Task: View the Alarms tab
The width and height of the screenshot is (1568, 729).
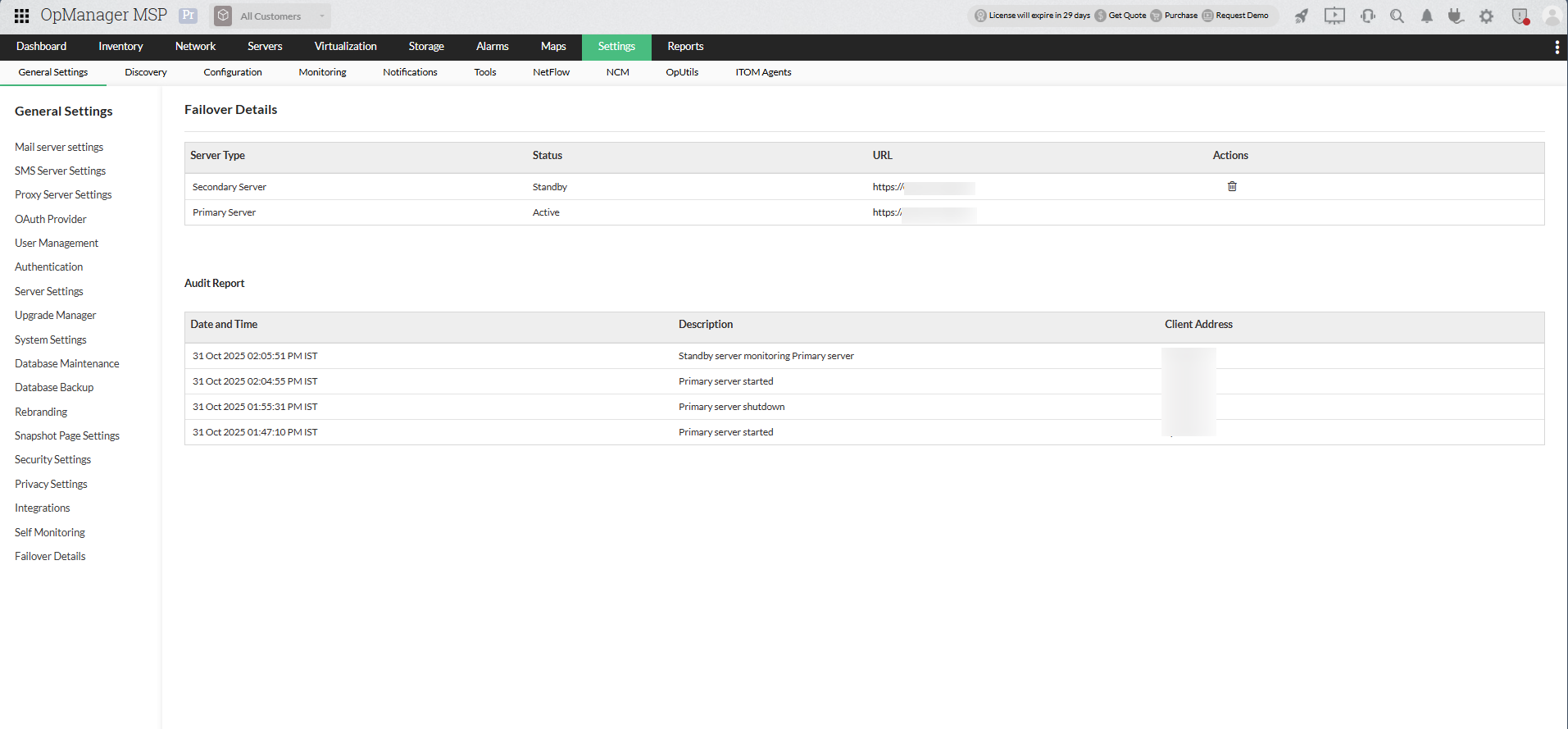Action: 493,47
